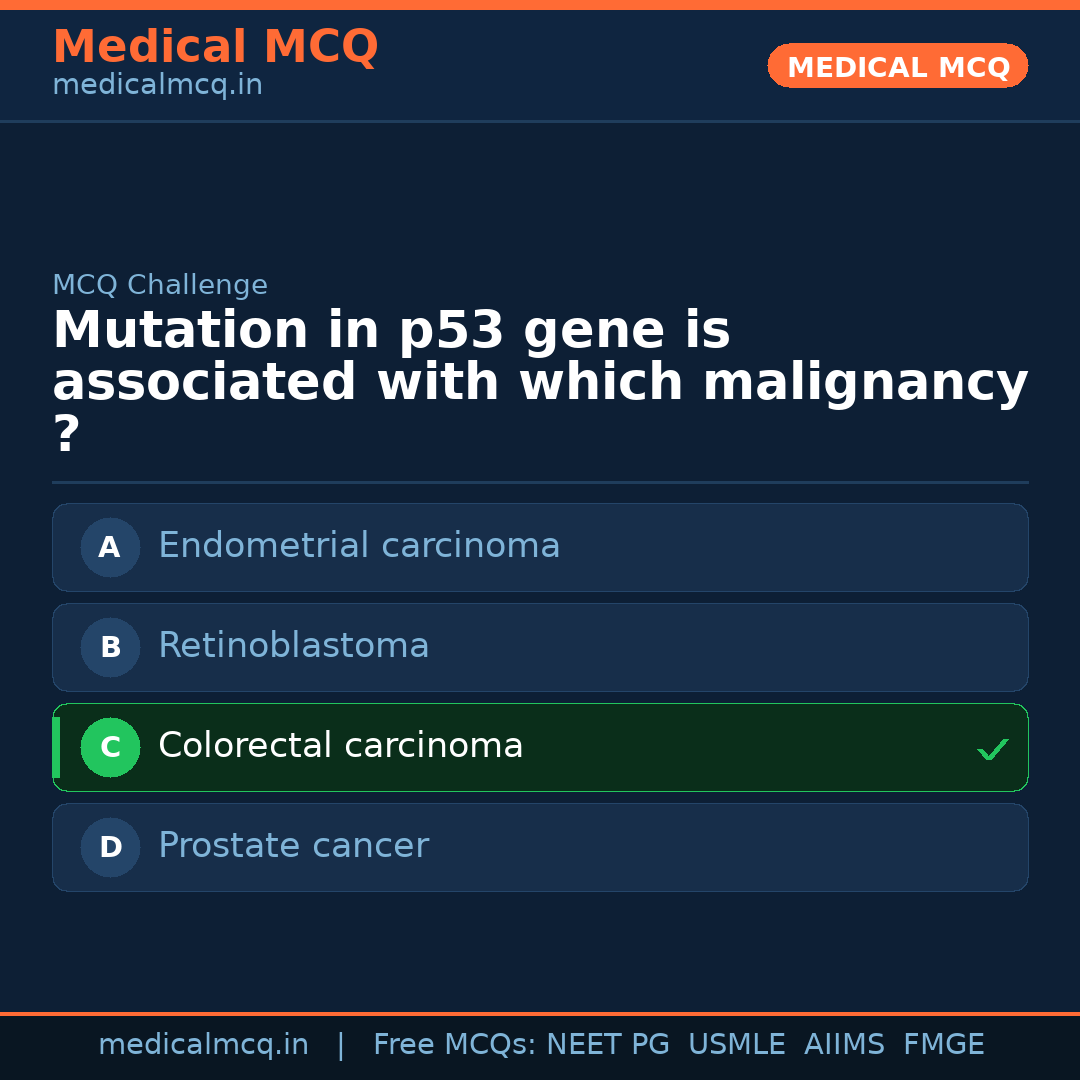Screen dimensions: 1080x1080
Task: Select the circular A badge icon
Action: coord(110,547)
